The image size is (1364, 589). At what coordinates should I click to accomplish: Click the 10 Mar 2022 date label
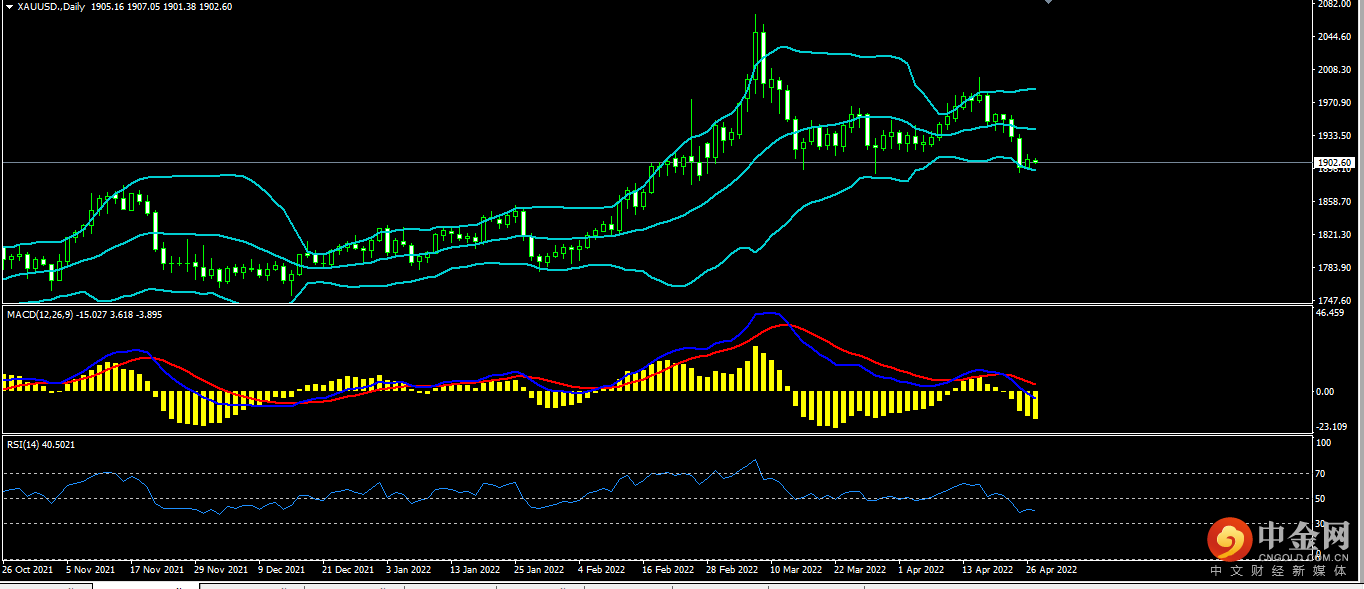pyautogui.click(x=796, y=570)
